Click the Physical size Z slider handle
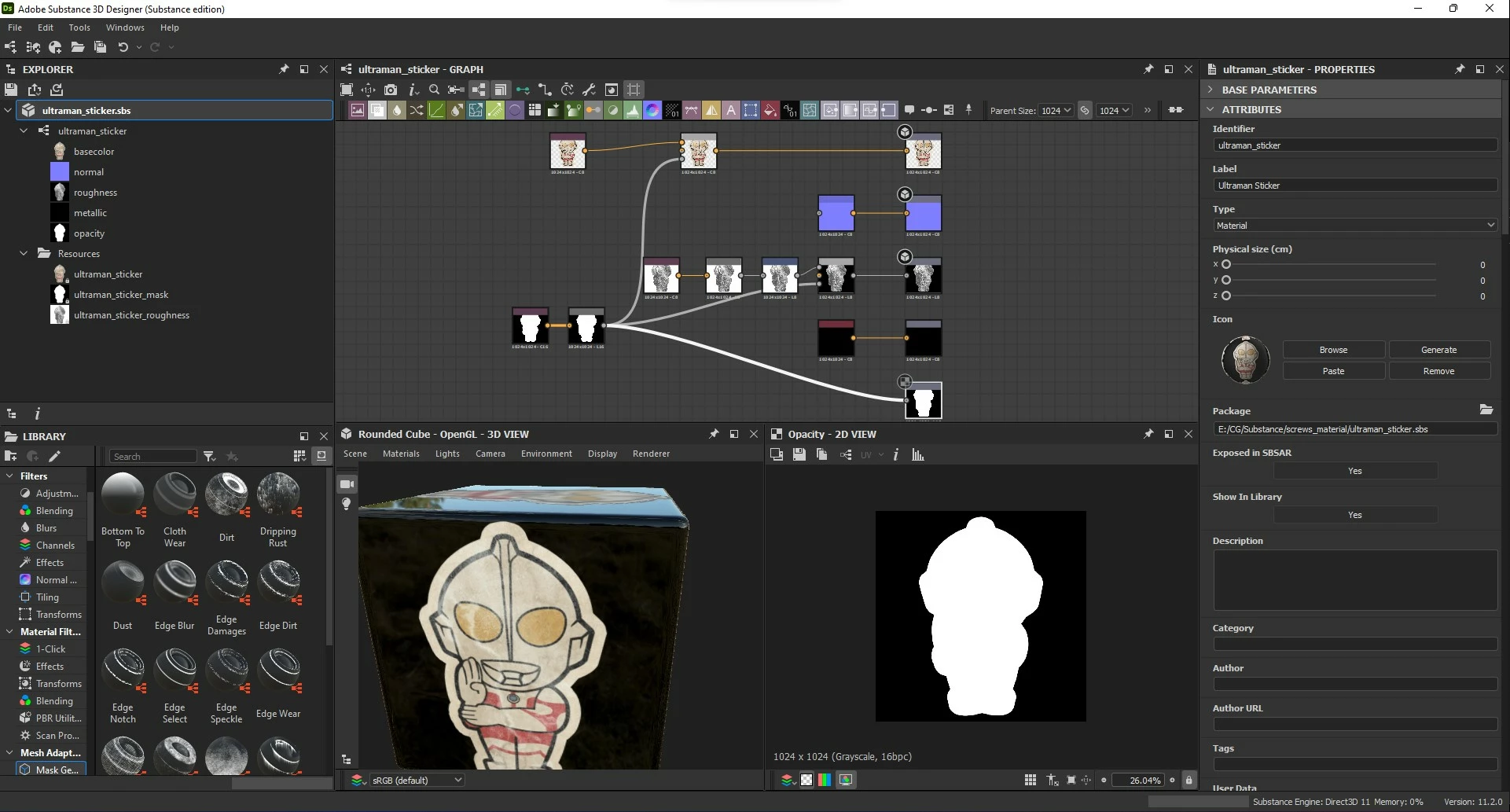This screenshot has width=1510, height=812. click(x=1226, y=296)
